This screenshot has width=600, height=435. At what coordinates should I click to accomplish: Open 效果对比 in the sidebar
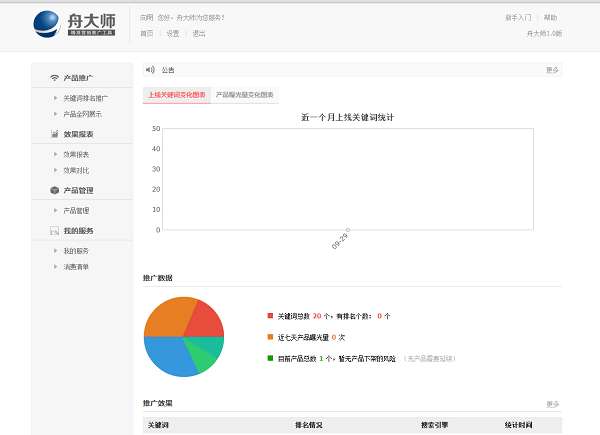76,170
